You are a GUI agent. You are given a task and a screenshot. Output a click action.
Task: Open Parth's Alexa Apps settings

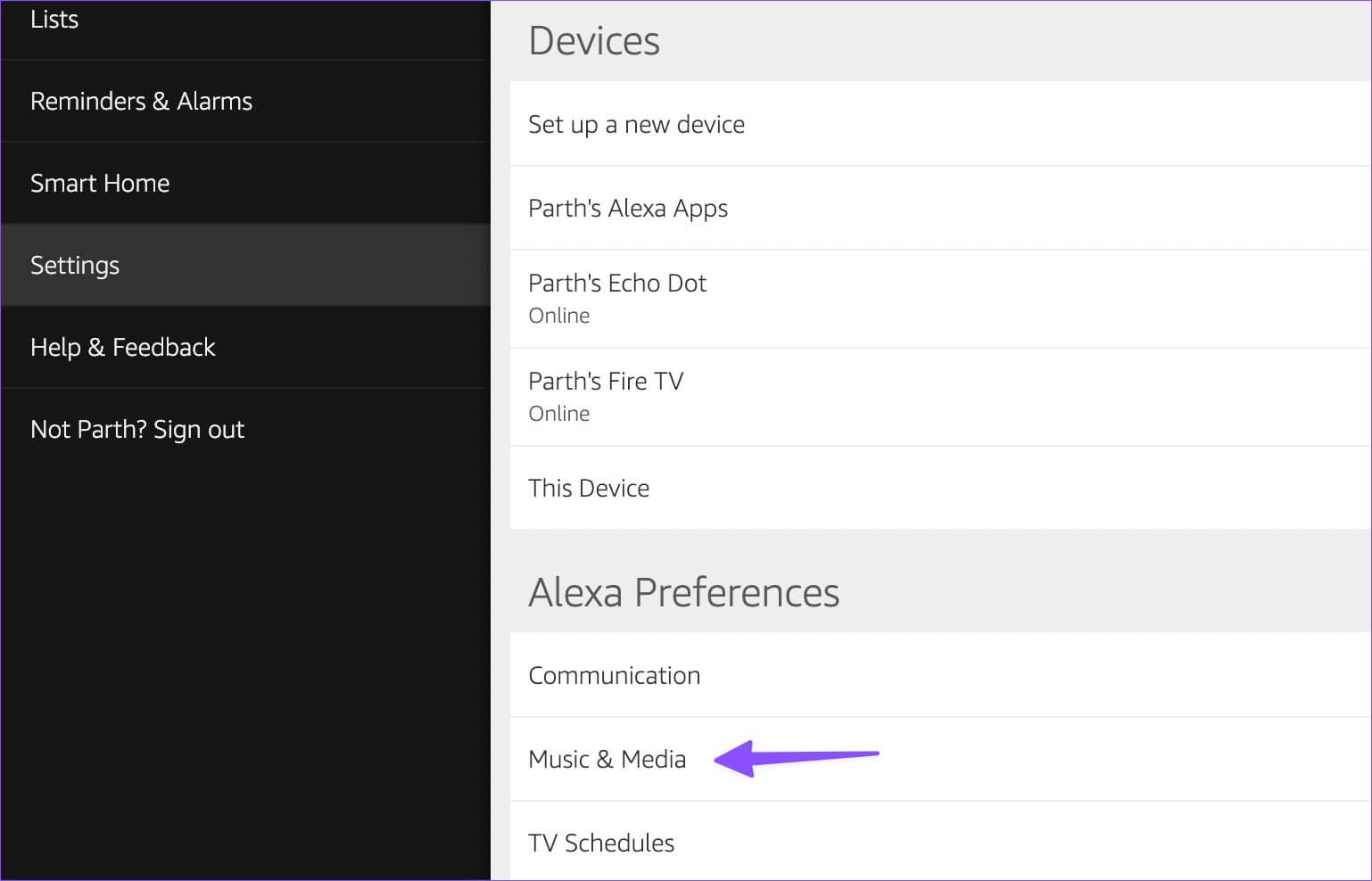pos(628,209)
